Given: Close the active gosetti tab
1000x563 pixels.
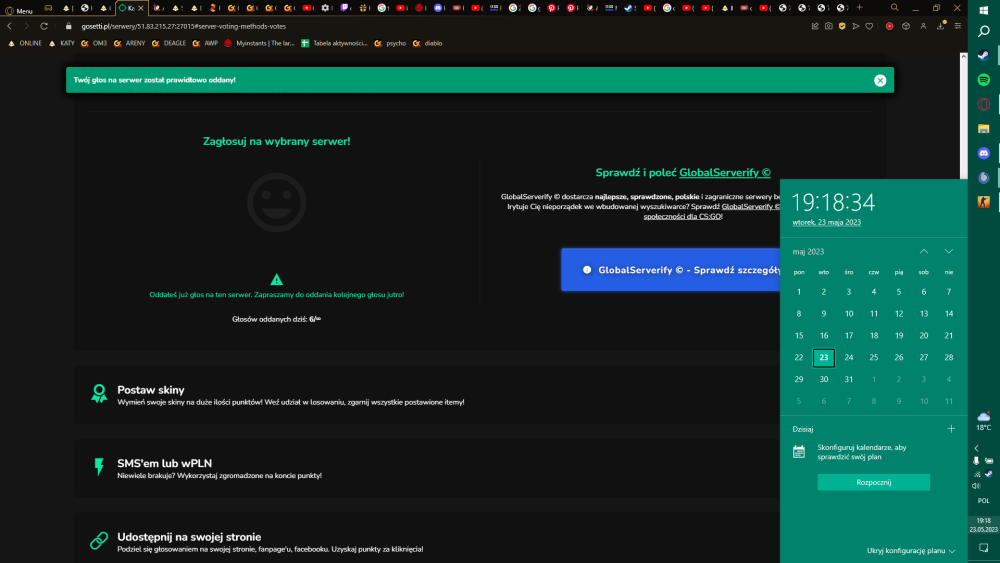Looking at the screenshot, I should point(141,8).
